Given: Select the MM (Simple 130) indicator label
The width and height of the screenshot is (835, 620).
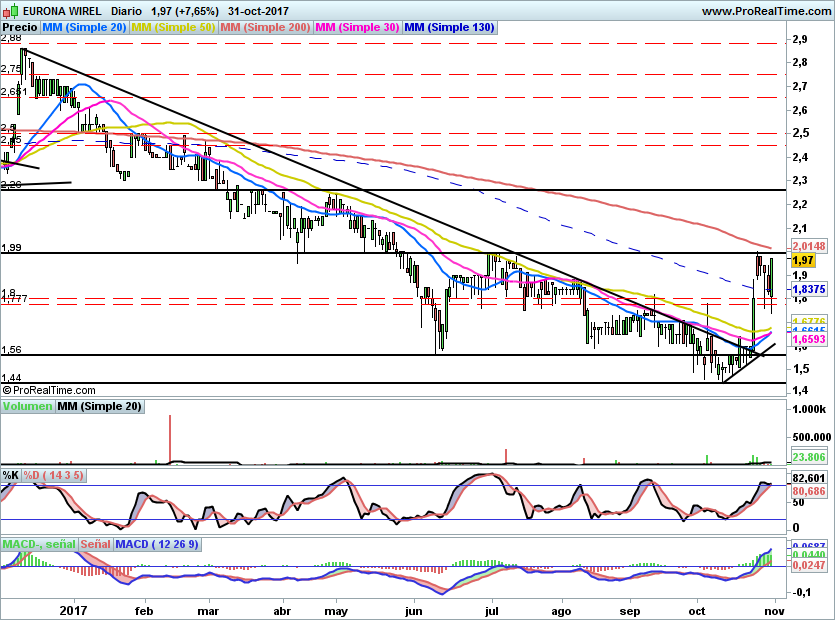Looking at the screenshot, I should 449,28.
